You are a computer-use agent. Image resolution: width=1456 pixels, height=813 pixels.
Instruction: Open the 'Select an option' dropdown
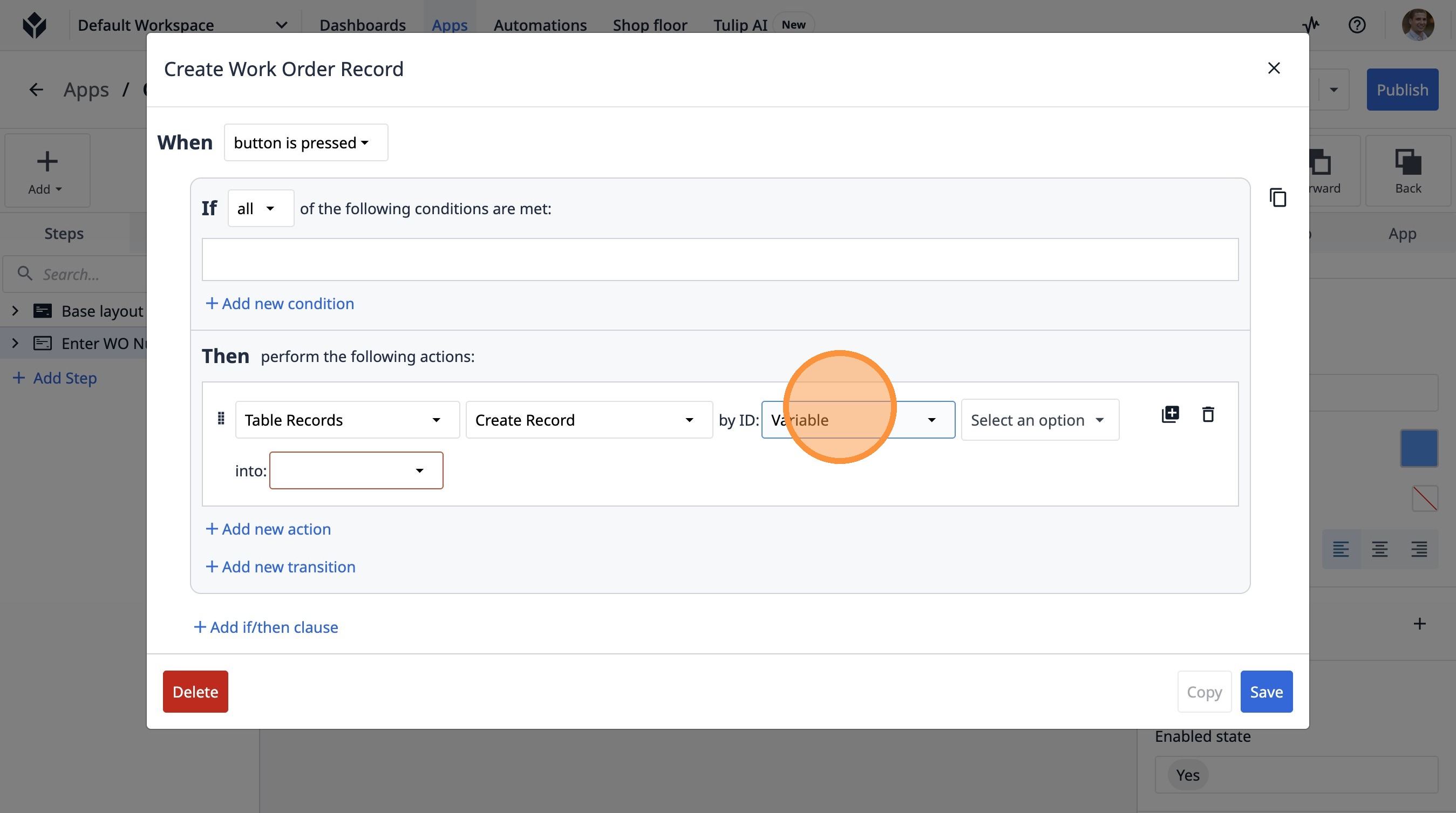click(1039, 420)
